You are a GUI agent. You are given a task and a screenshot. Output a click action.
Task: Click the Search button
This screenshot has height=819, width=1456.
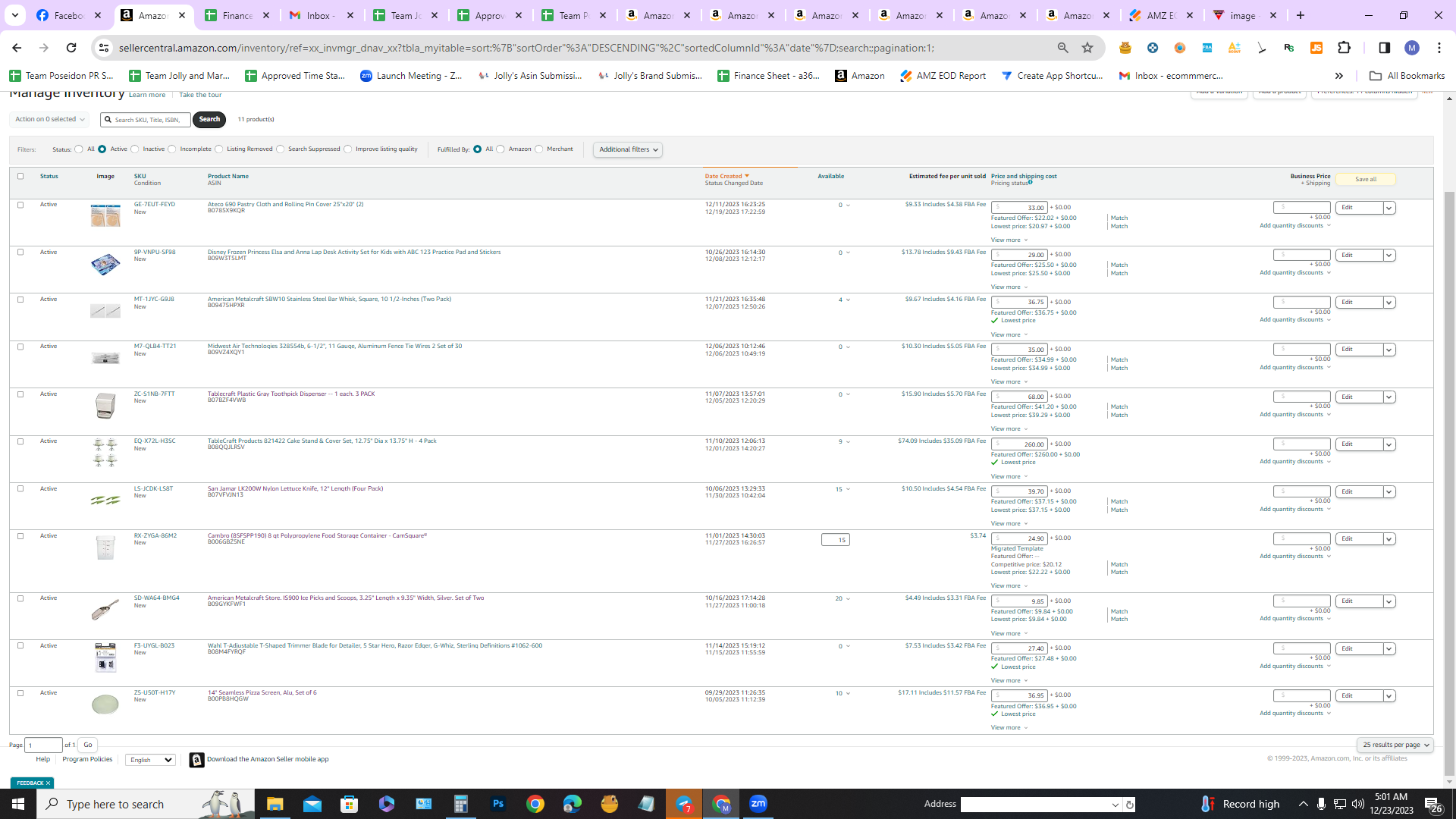point(209,119)
